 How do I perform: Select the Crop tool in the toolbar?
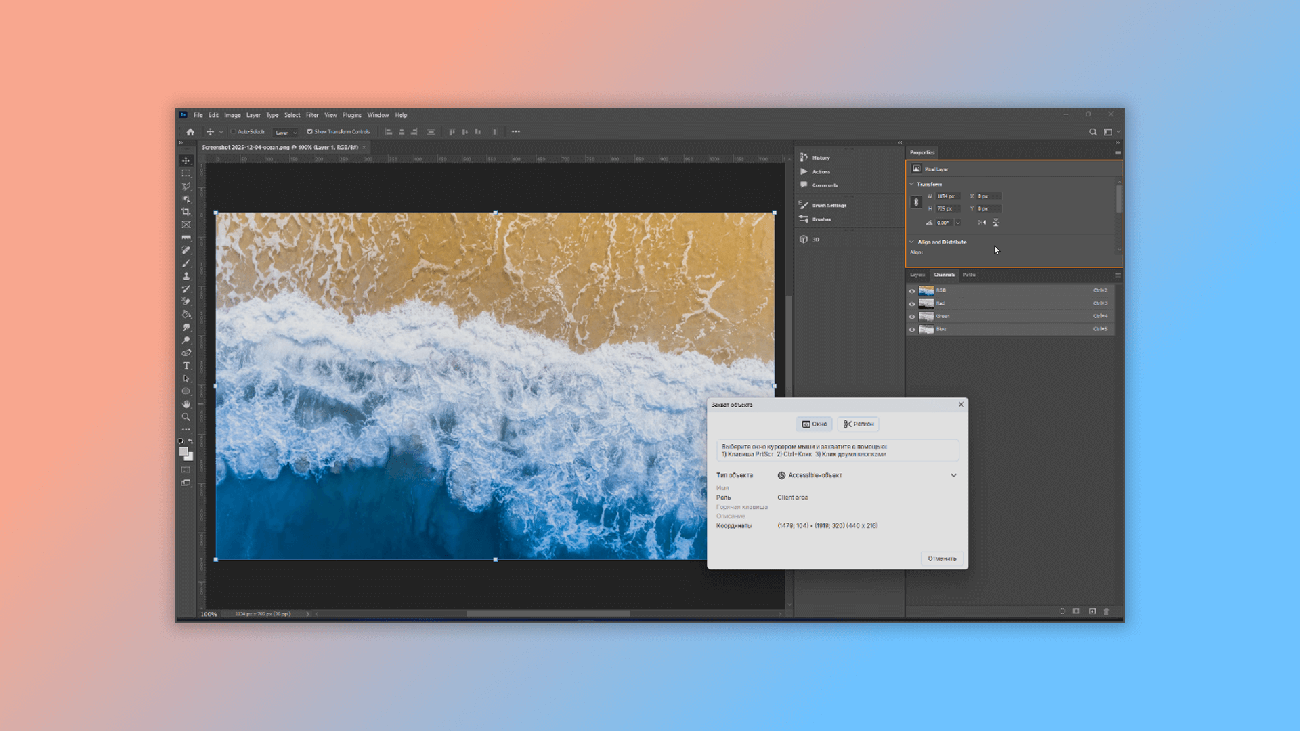tap(186, 212)
